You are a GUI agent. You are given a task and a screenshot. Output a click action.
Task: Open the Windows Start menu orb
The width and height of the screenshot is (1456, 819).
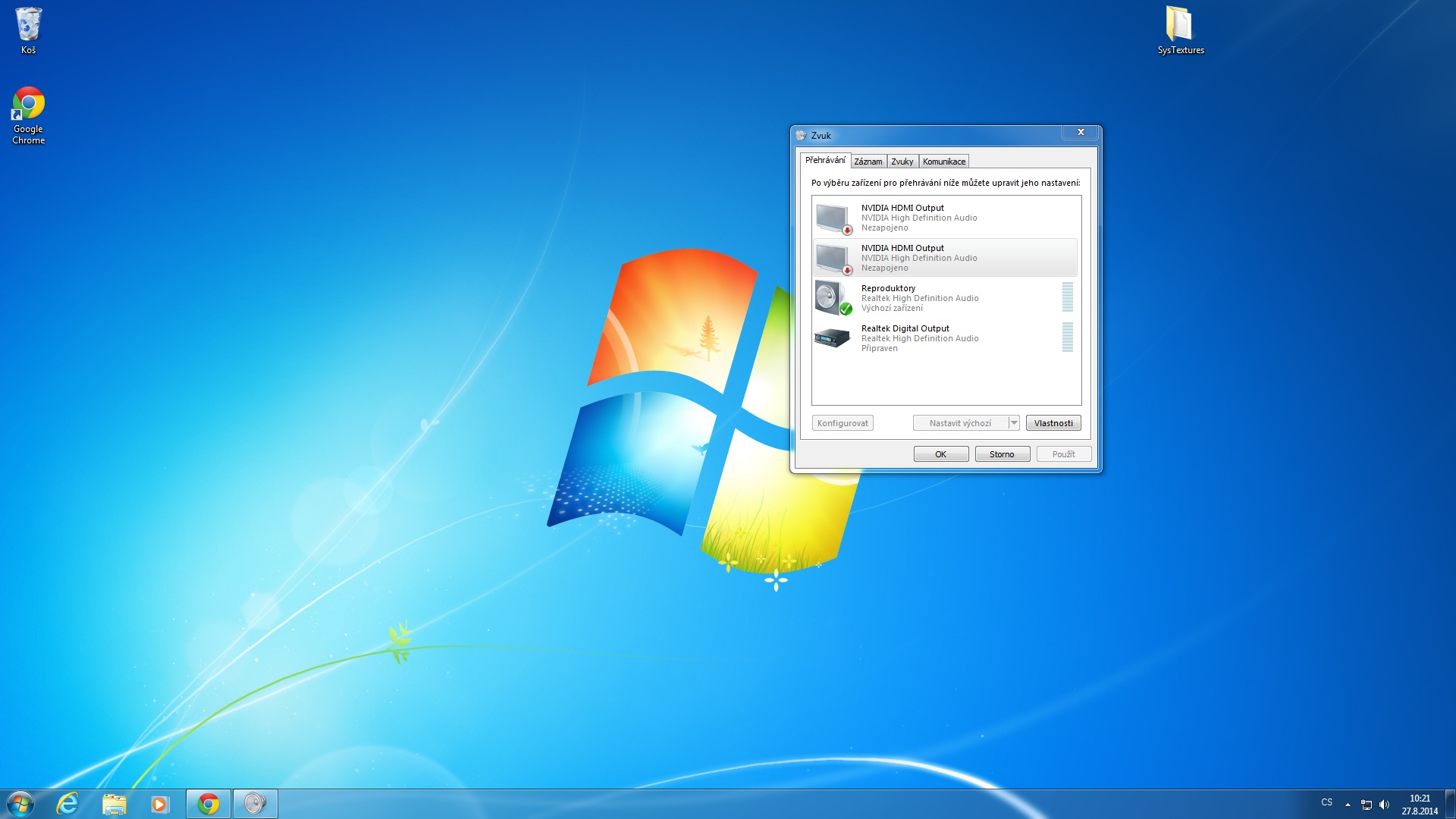click(x=20, y=804)
